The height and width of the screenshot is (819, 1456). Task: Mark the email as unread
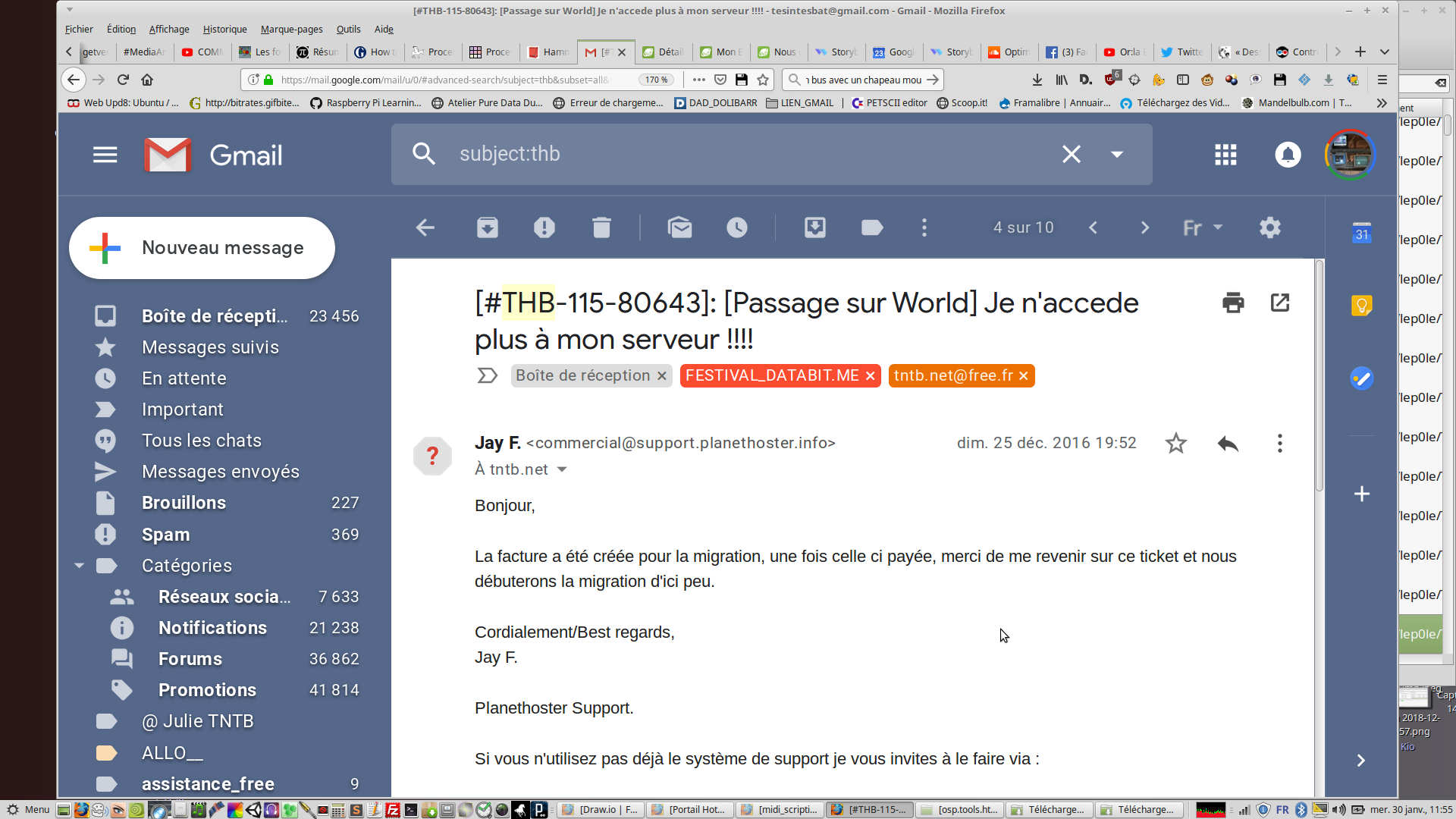(679, 227)
